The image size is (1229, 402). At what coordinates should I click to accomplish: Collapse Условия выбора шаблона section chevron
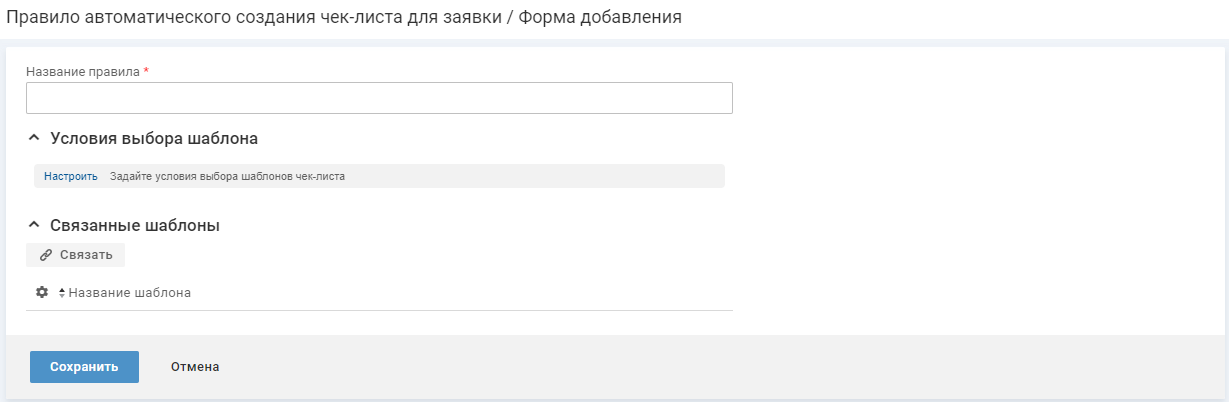click(x=34, y=138)
